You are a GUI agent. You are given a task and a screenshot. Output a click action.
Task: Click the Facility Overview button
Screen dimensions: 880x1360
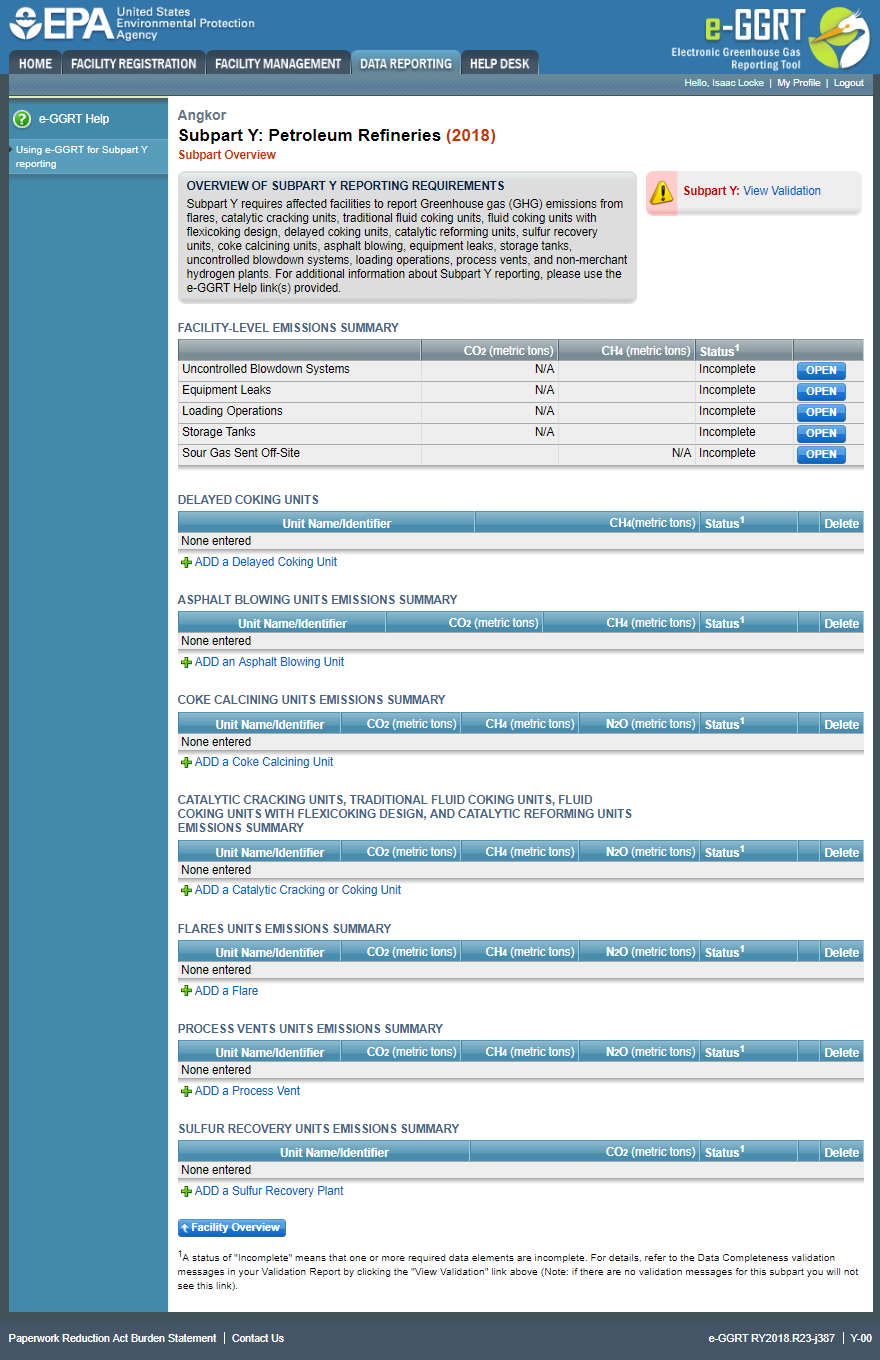(232, 1228)
